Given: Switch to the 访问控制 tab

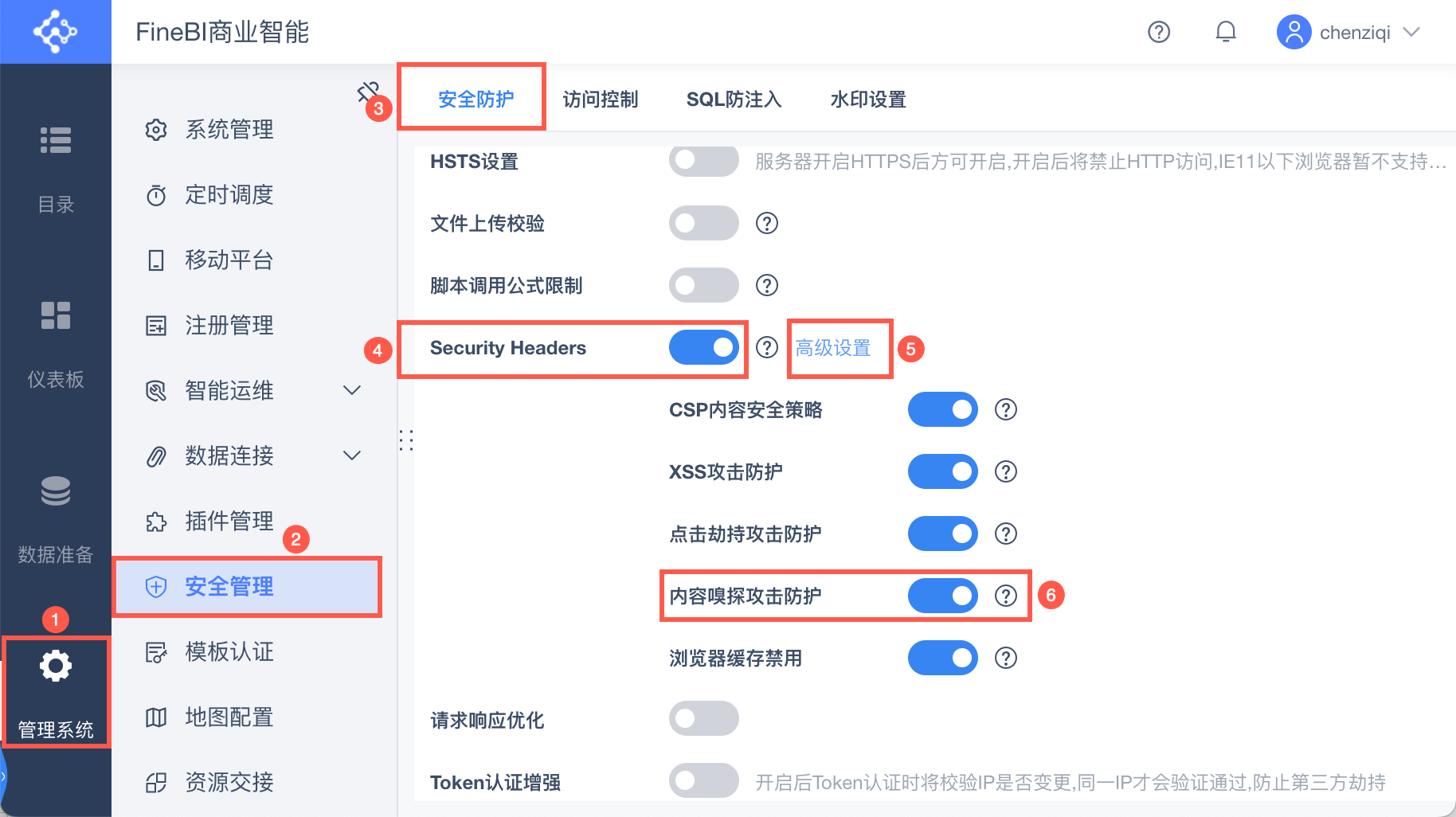Looking at the screenshot, I should click(x=601, y=100).
